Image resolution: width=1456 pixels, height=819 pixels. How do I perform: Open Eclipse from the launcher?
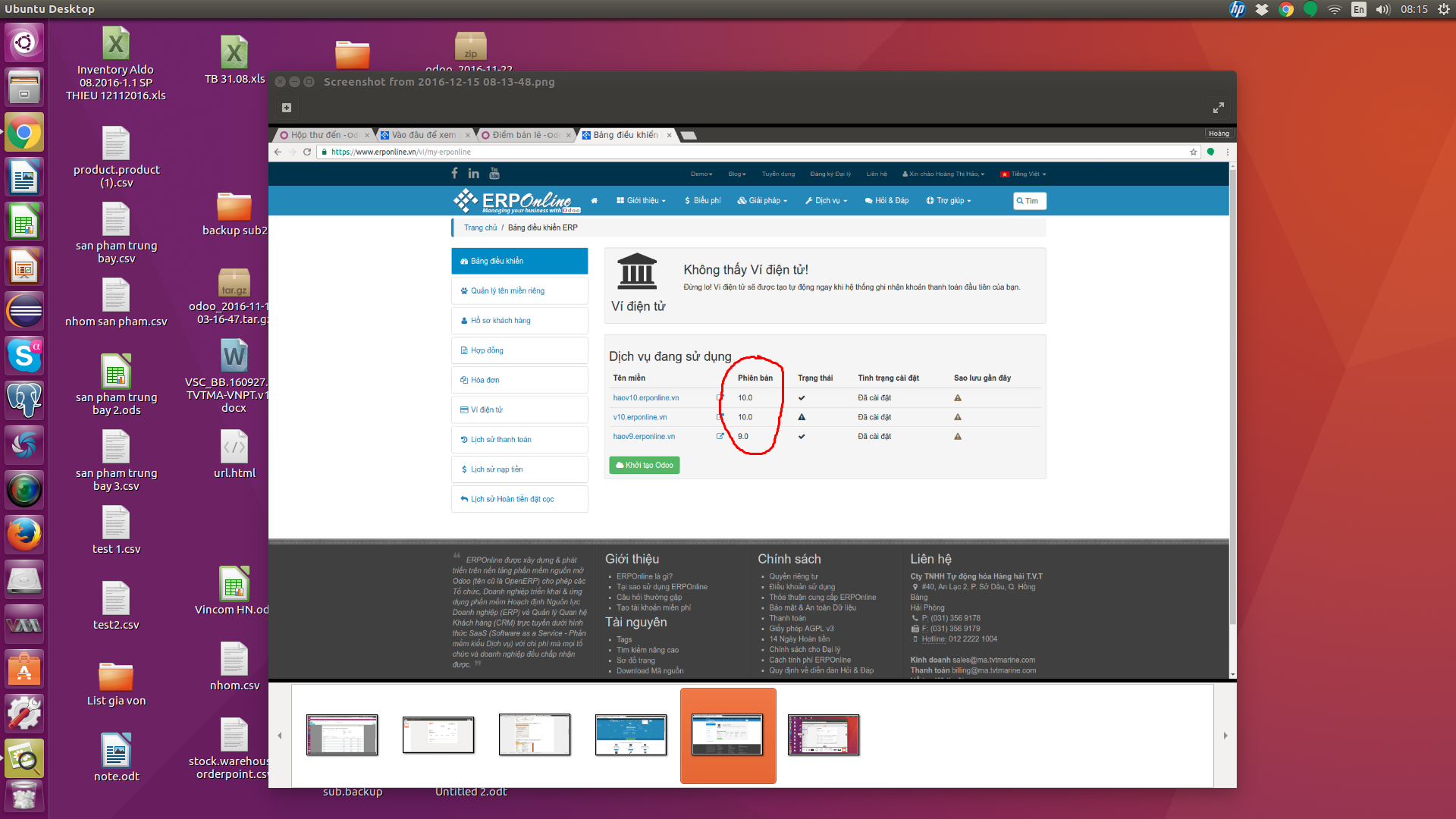coord(24,312)
